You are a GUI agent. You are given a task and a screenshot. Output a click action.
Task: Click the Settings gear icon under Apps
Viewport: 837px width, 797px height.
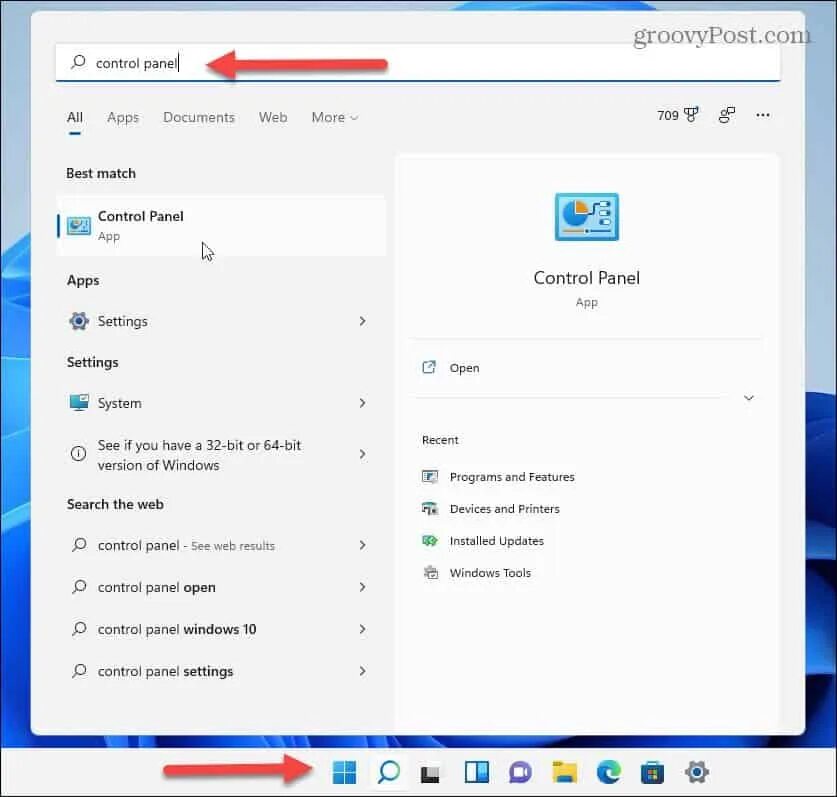tap(79, 321)
